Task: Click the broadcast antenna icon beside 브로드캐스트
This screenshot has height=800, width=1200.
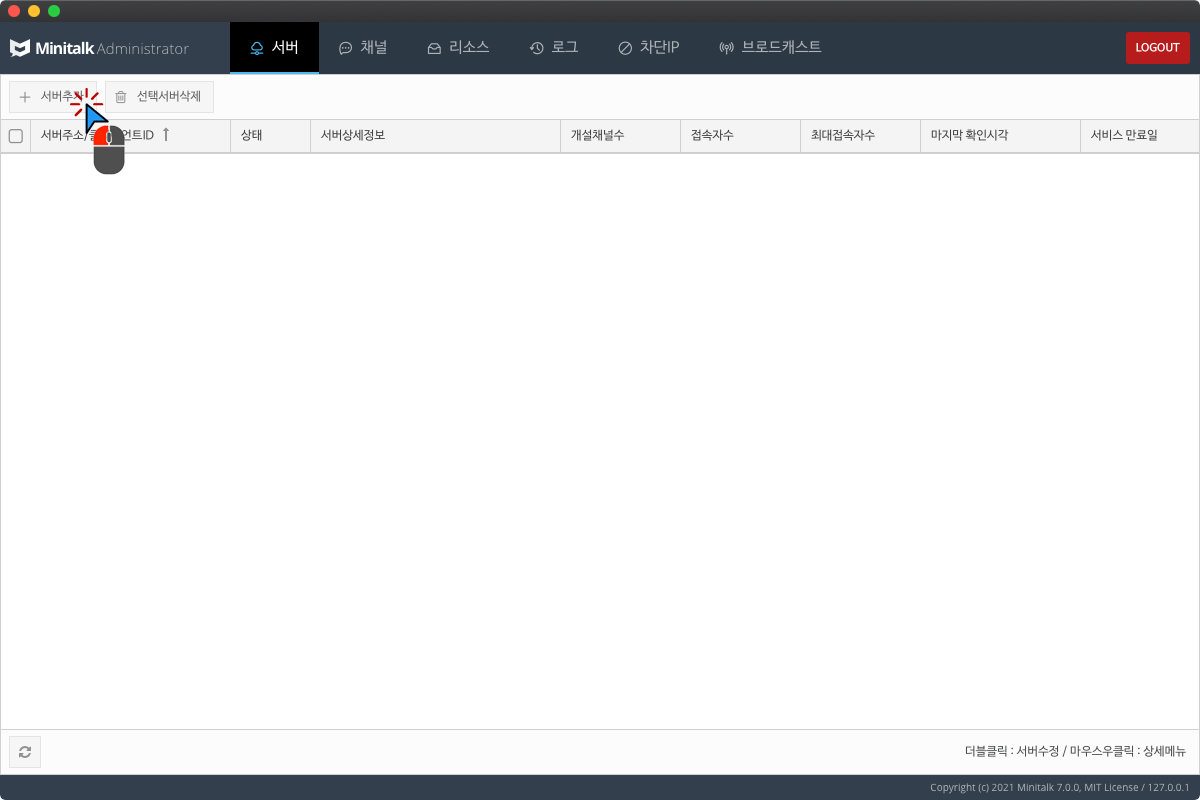Action: 727,48
